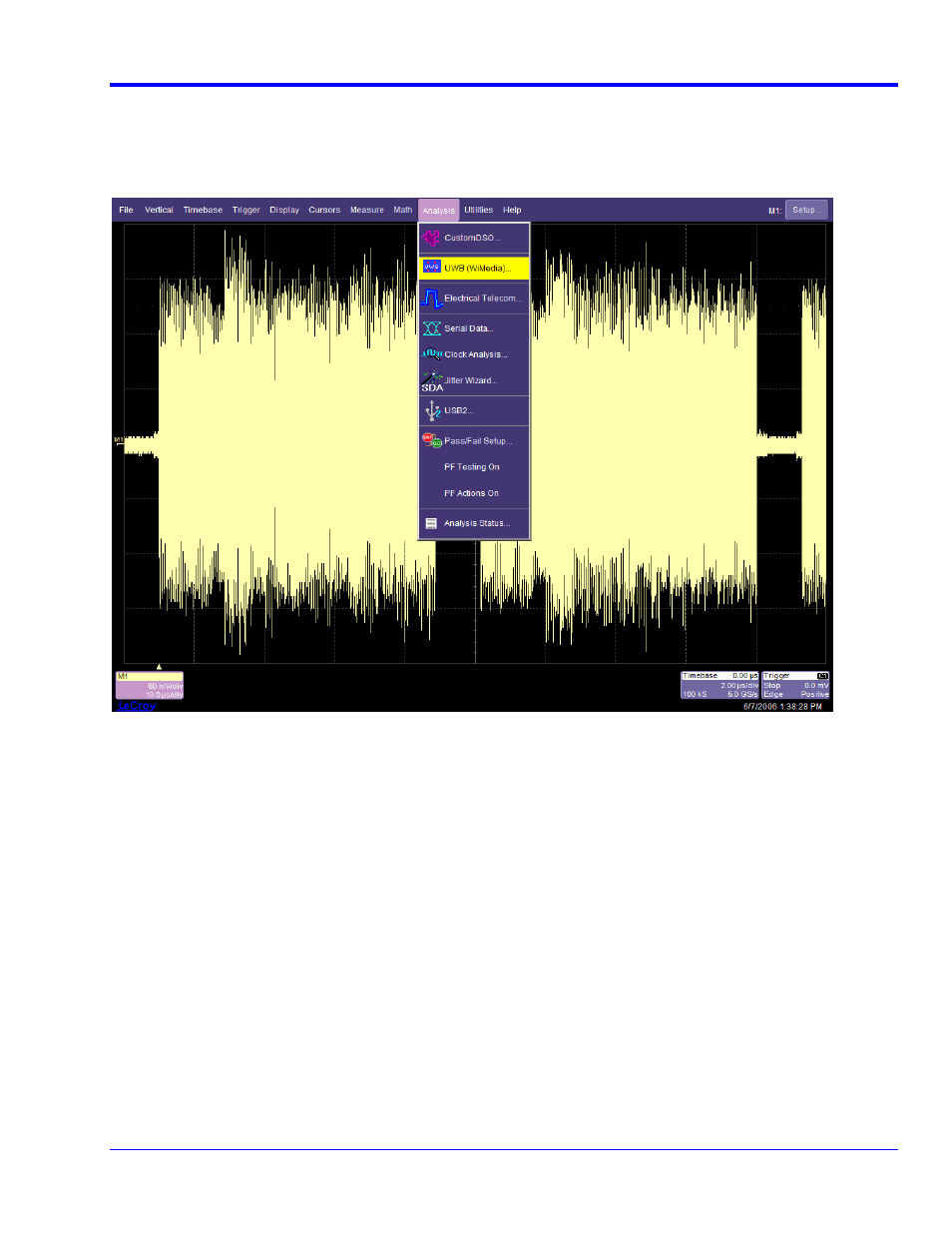Select Clock Analysis... menu entry
Screen dimensions: 952x1233
[x=474, y=354]
